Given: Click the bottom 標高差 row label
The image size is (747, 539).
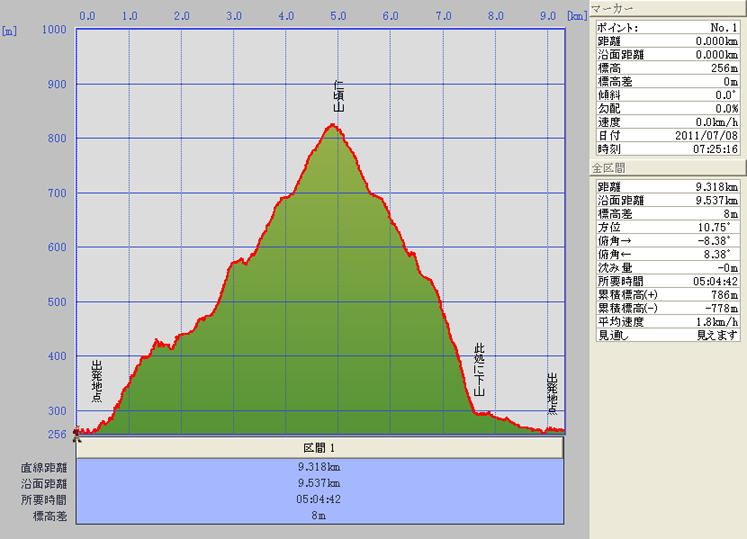Looking at the screenshot, I should [50, 516].
